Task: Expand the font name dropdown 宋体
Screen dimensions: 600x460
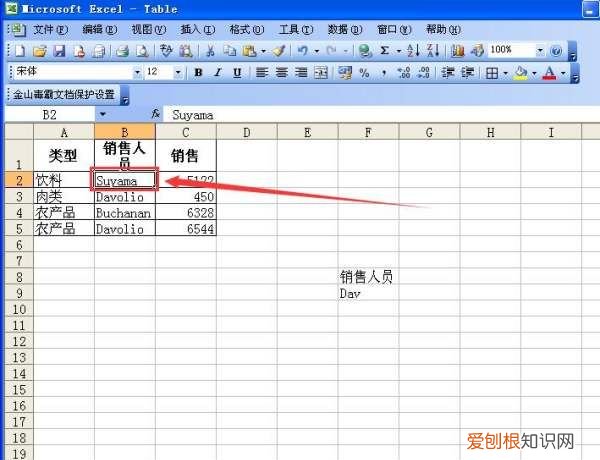Action: pyautogui.click(x=137, y=72)
